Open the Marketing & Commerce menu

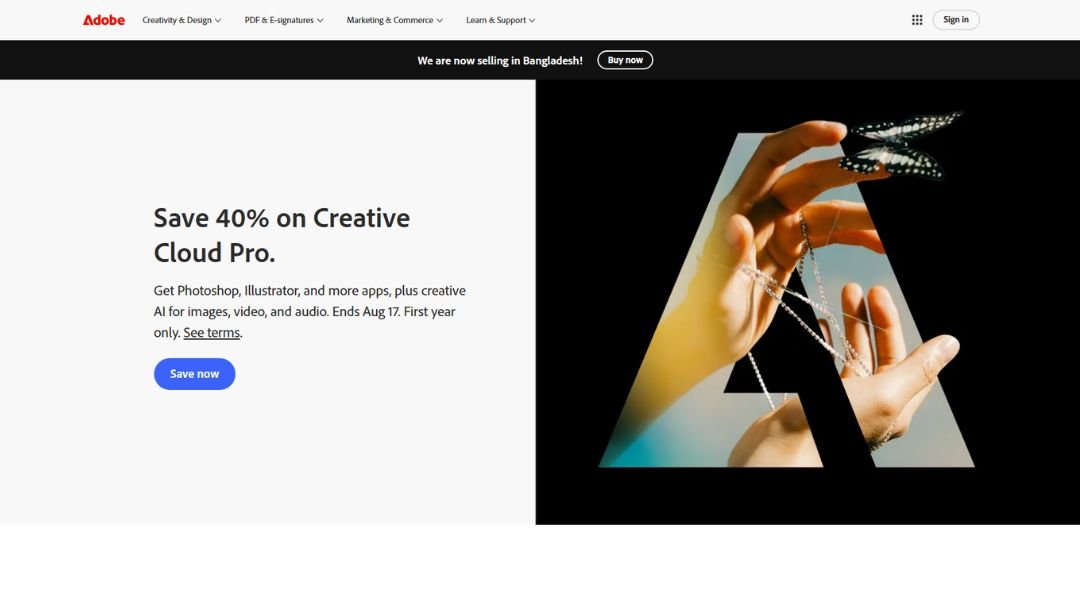[x=395, y=20]
